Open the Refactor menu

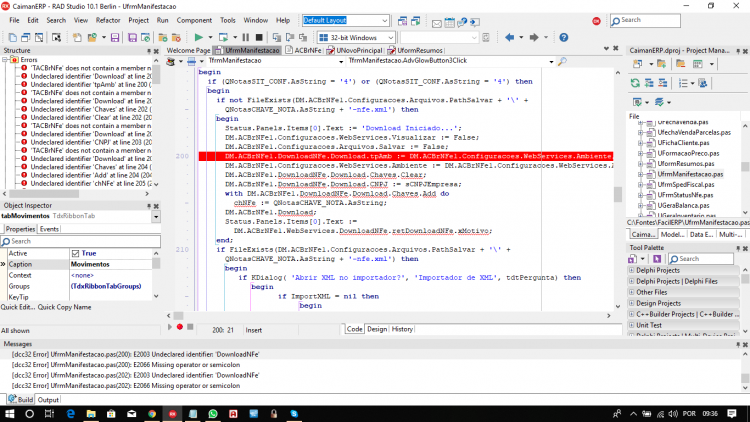pos(108,20)
